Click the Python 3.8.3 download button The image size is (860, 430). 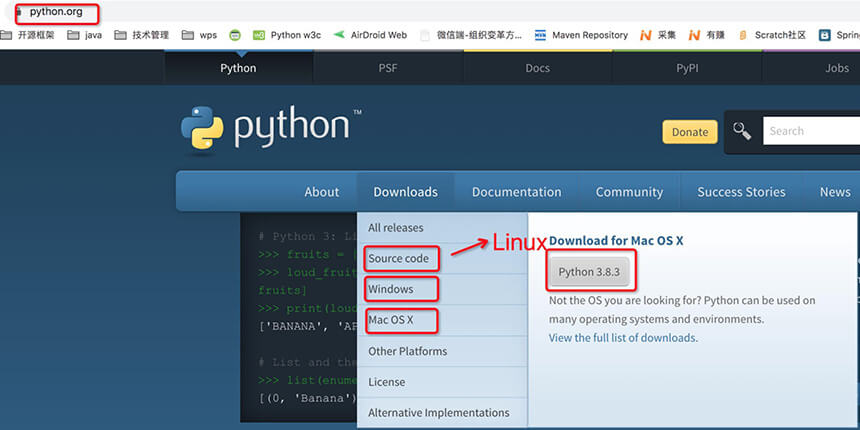click(x=589, y=272)
